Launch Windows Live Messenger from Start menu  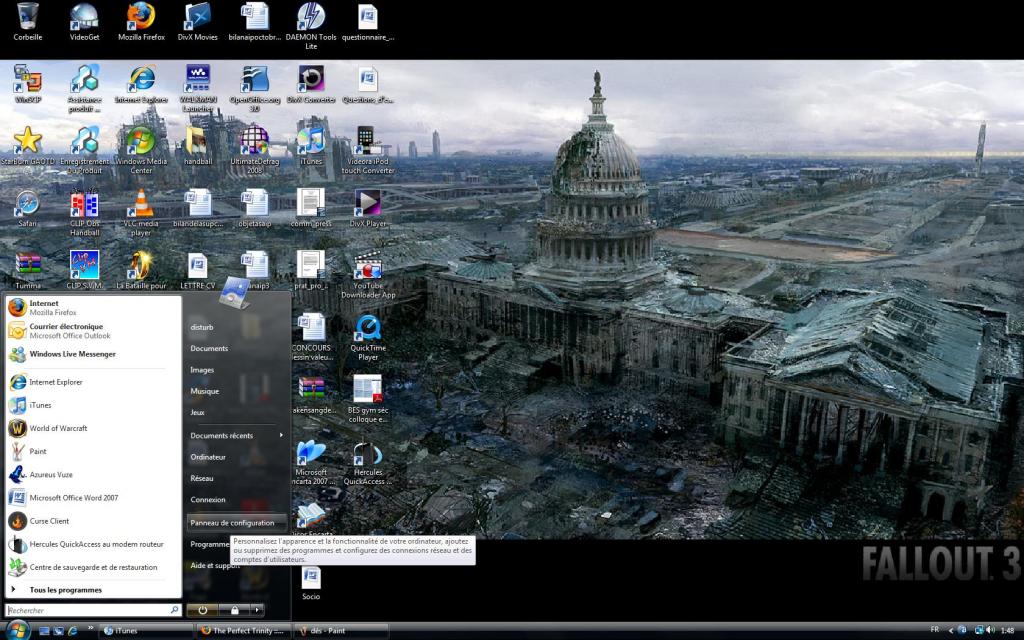pos(93,354)
